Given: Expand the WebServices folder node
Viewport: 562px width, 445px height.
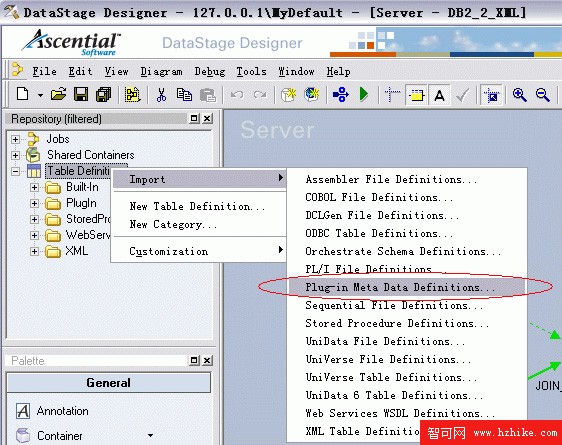Looking at the screenshot, I should click(x=34, y=235).
